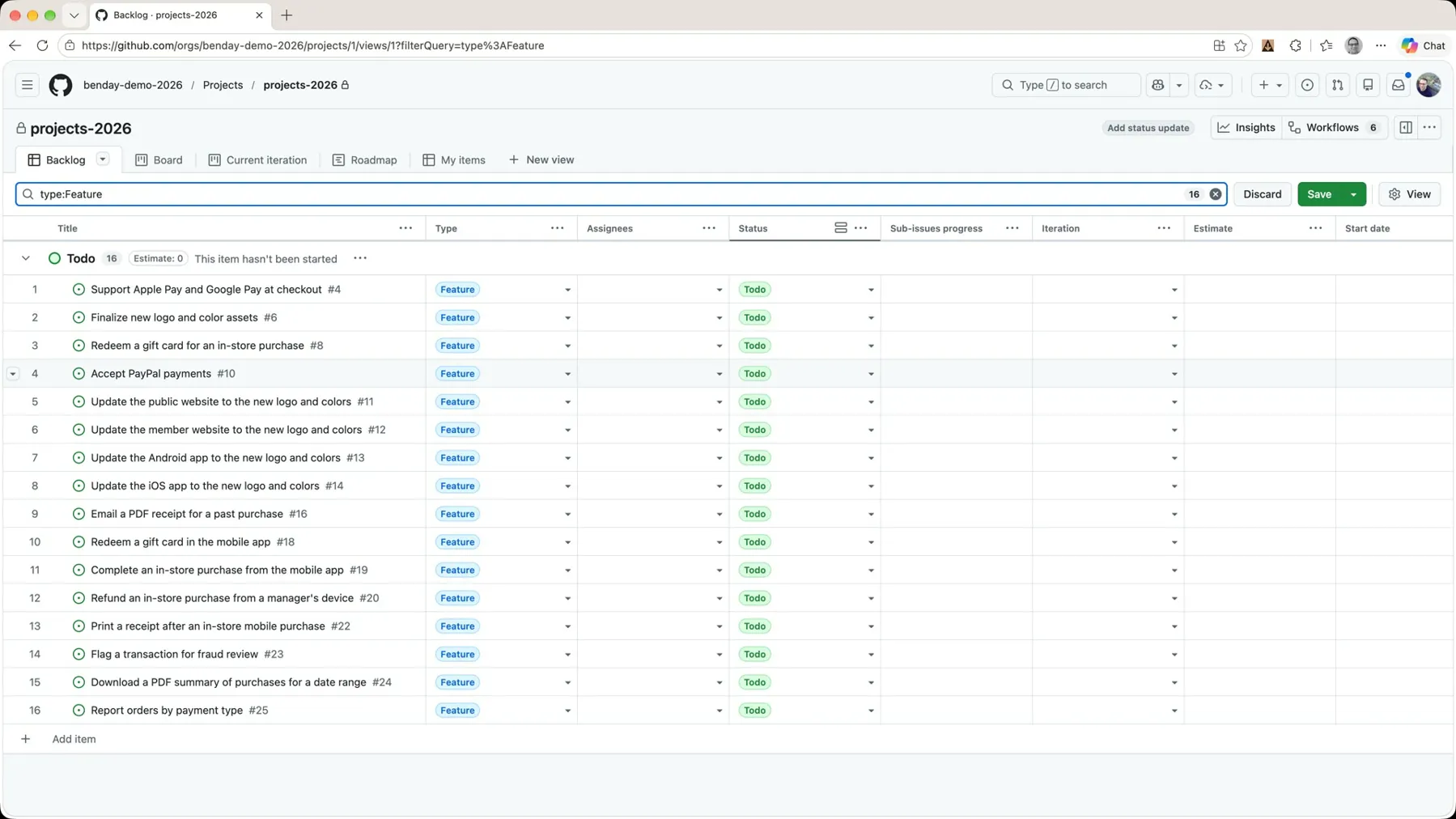Open Title column options menu
Image resolution: width=1456 pixels, height=819 pixels.
coord(405,228)
